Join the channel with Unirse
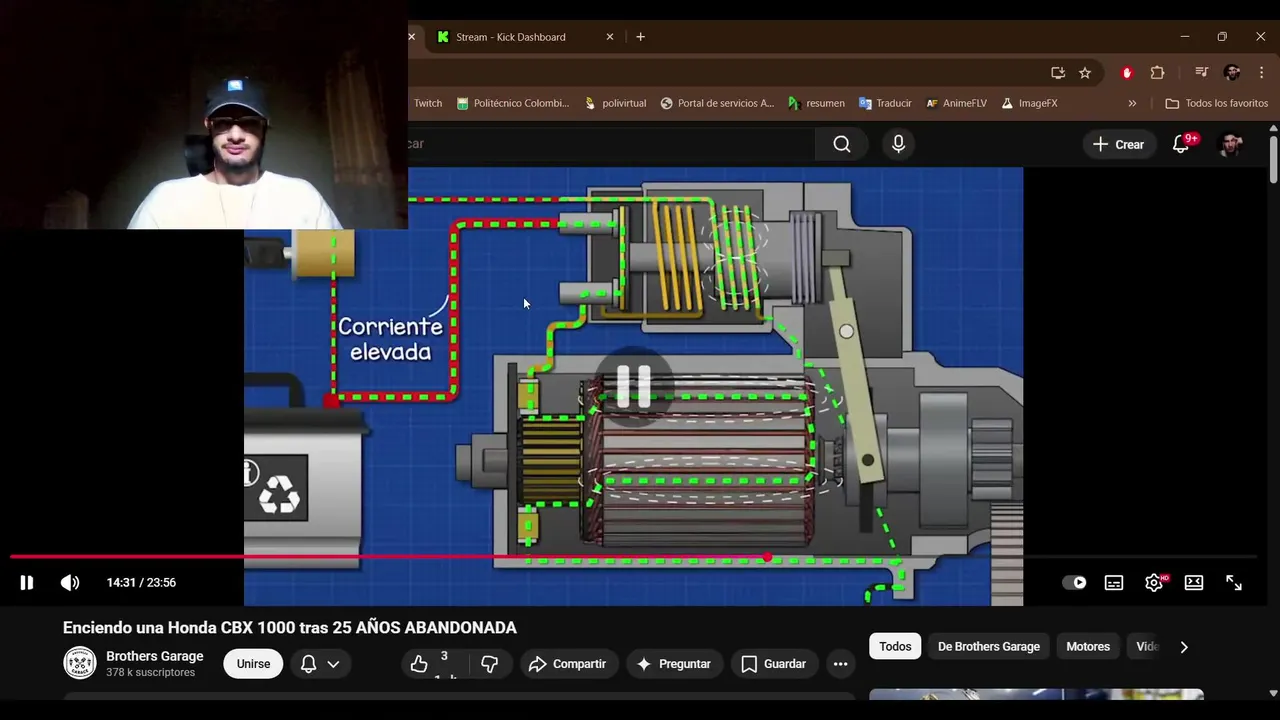 (254, 664)
